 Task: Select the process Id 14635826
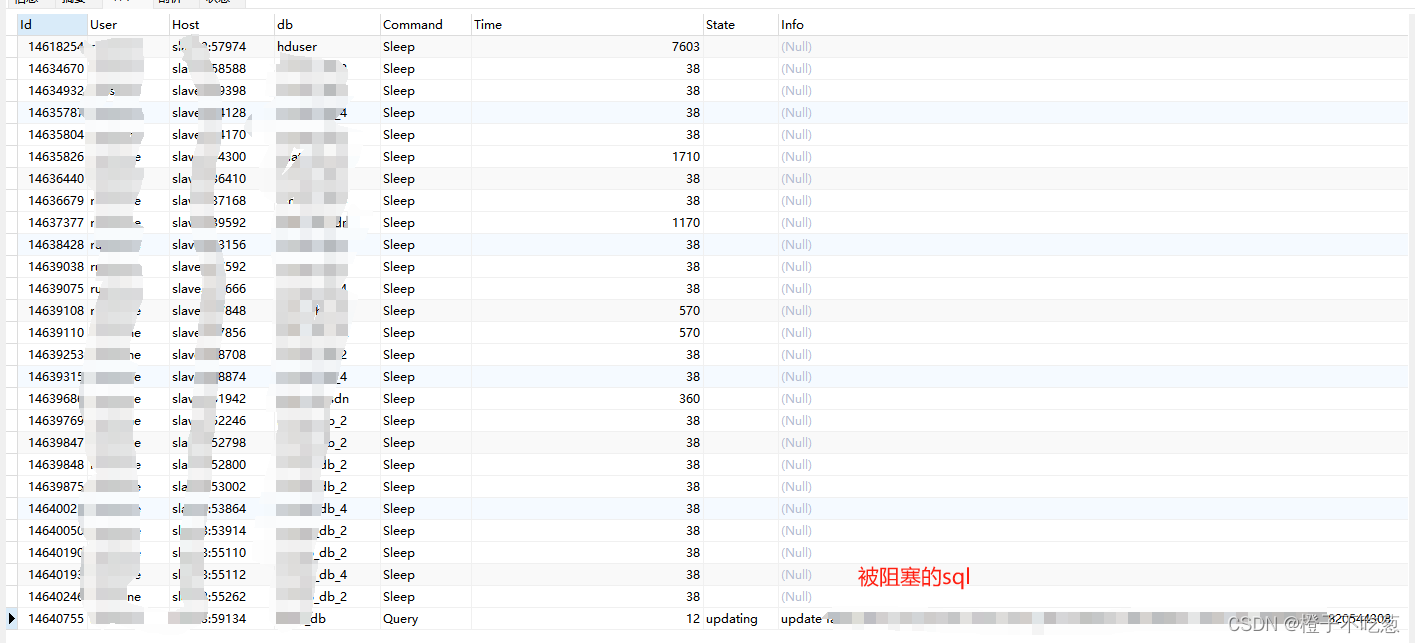click(x=55, y=157)
